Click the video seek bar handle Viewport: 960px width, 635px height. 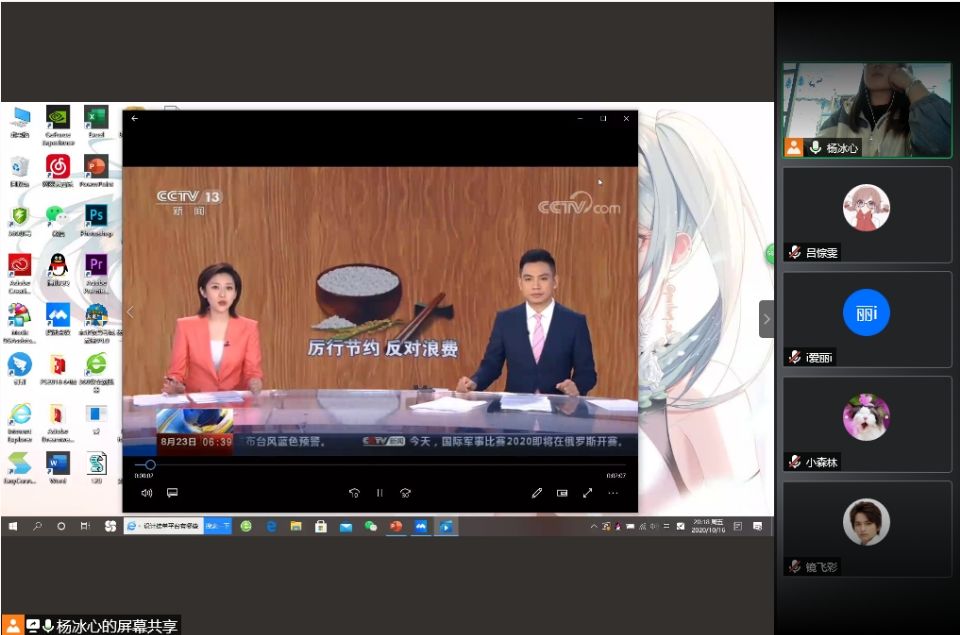click(x=150, y=465)
